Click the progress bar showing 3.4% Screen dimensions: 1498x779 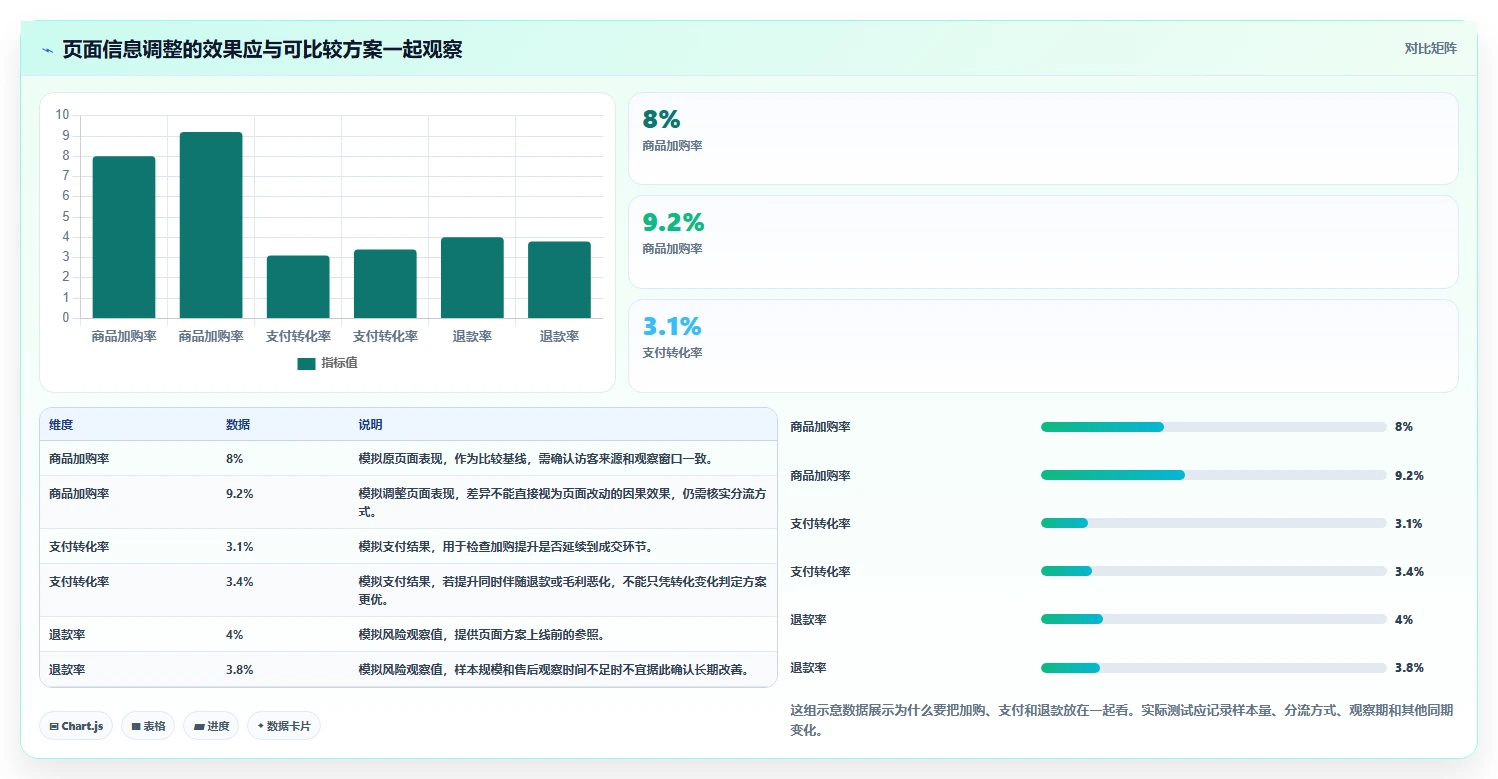coord(1213,571)
